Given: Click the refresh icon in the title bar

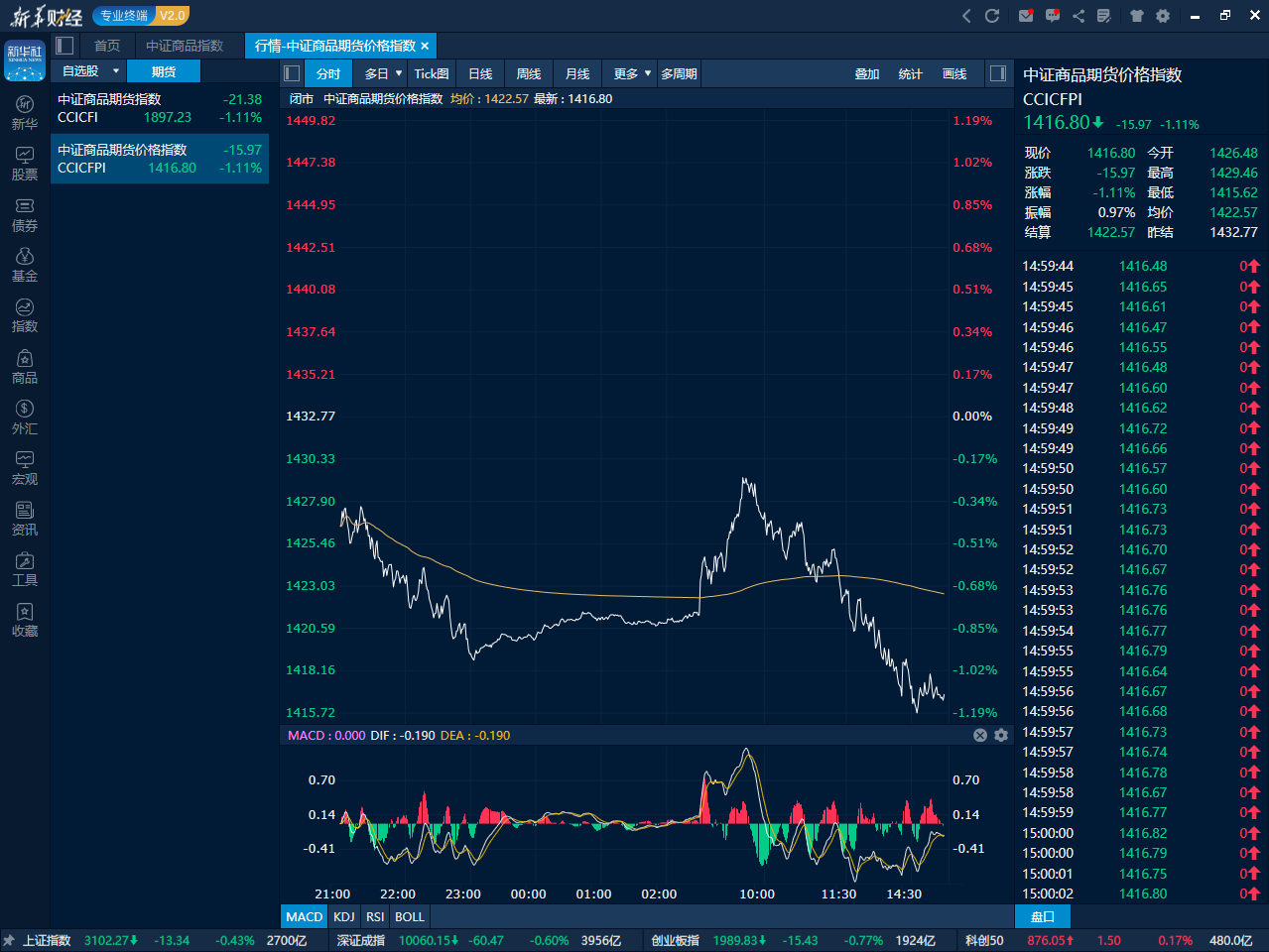Looking at the screenshot, I should pyautogui.click(x=992, y=15).
